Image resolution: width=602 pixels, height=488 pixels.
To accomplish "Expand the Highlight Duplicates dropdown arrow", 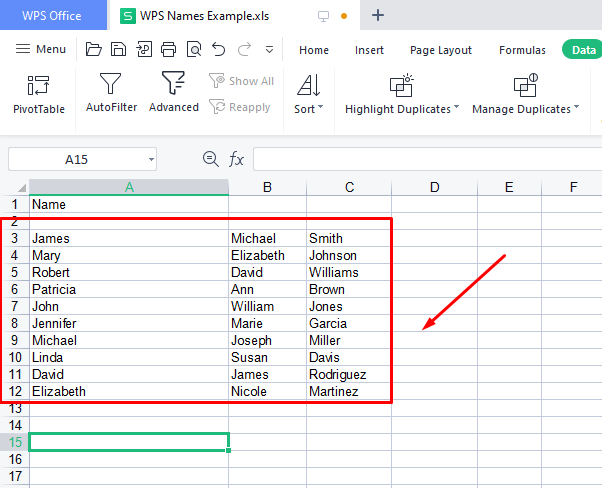I will (x=456, y=106).
